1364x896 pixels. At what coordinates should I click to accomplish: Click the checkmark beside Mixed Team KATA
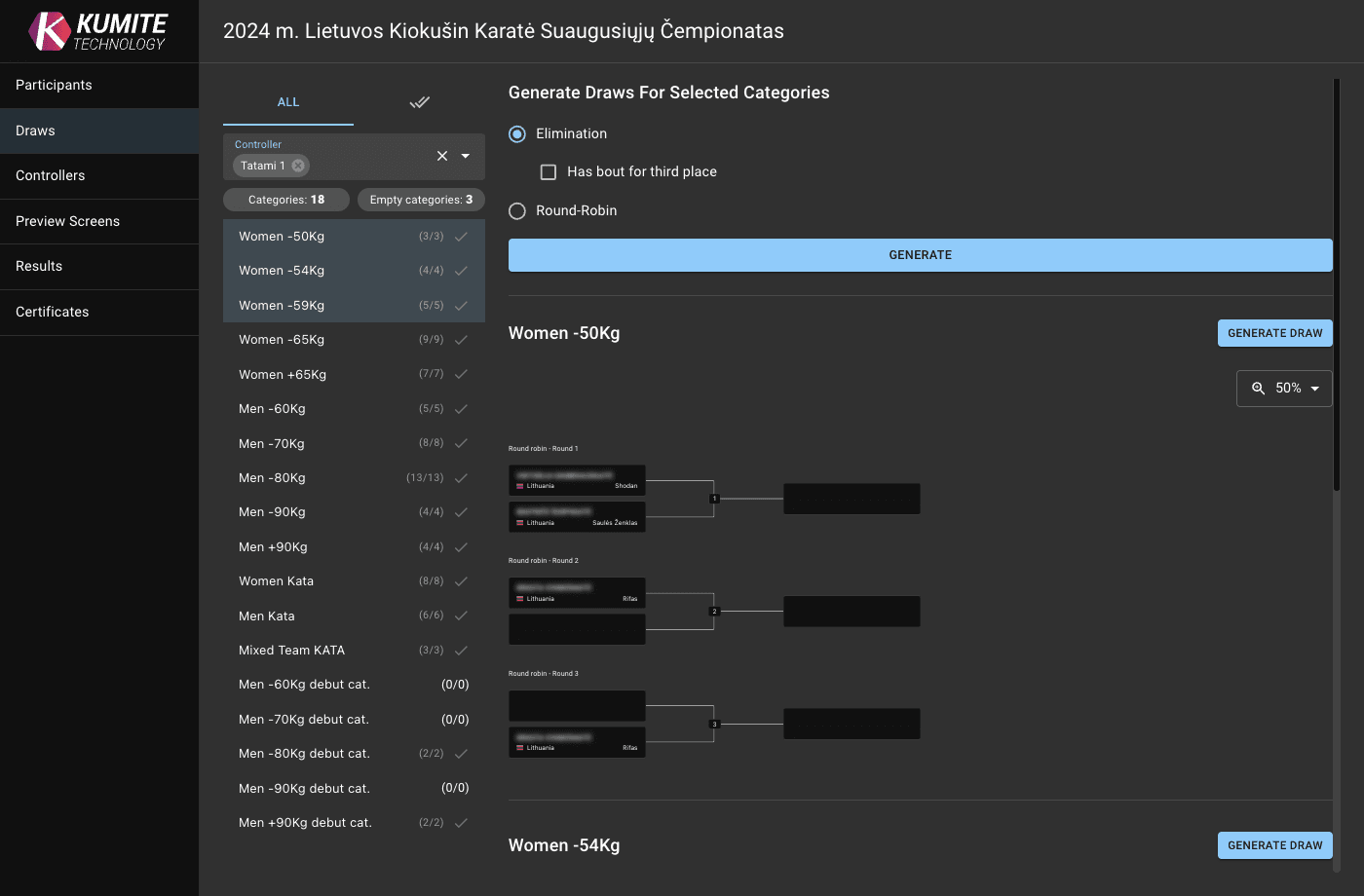(x=461, y=651)
